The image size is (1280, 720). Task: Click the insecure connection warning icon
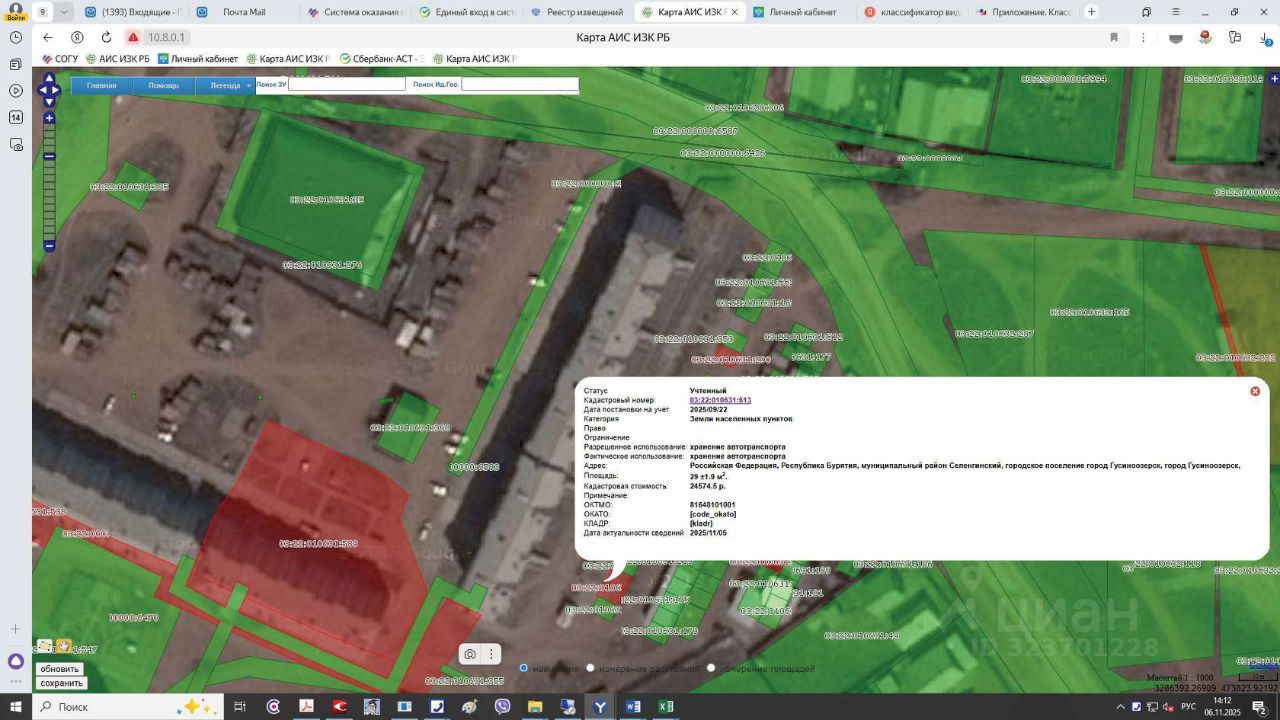tap(133, 37)
